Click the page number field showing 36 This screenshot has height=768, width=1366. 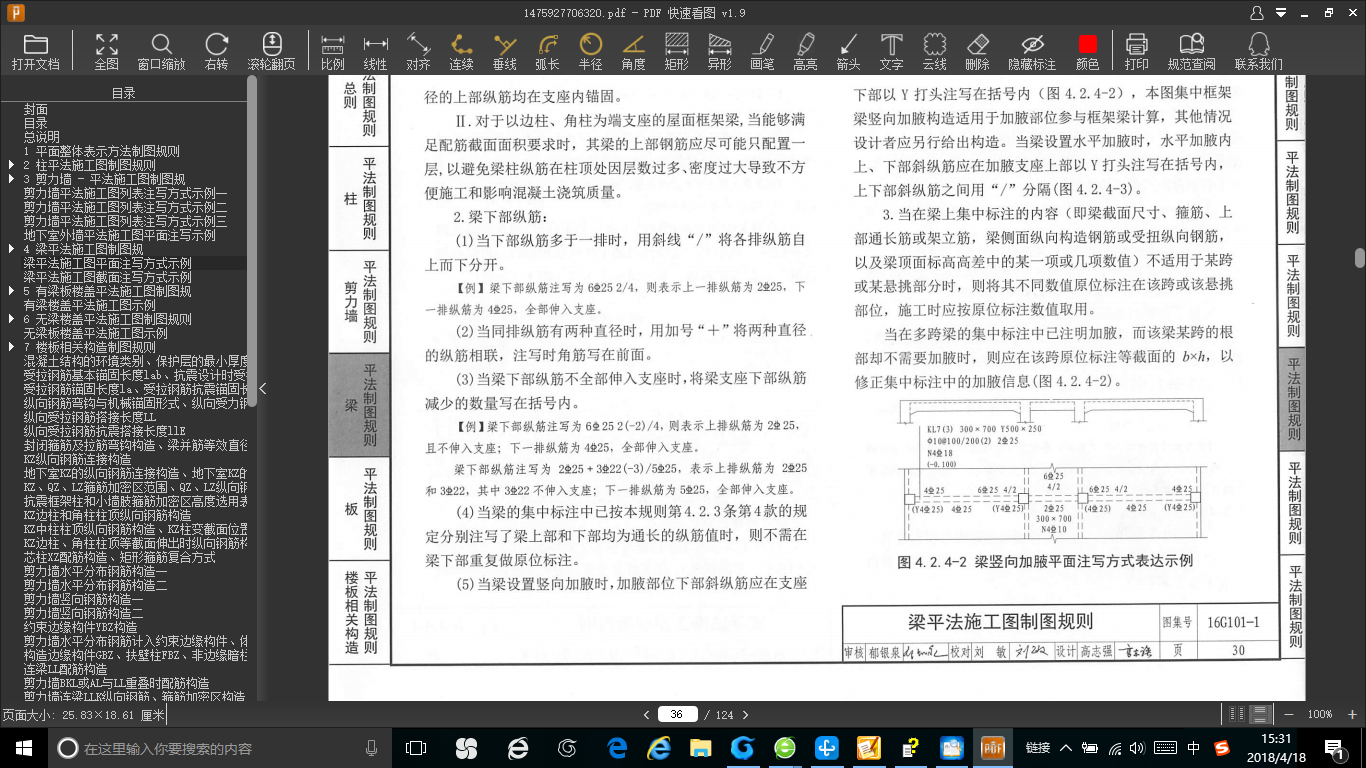(677, 714)
